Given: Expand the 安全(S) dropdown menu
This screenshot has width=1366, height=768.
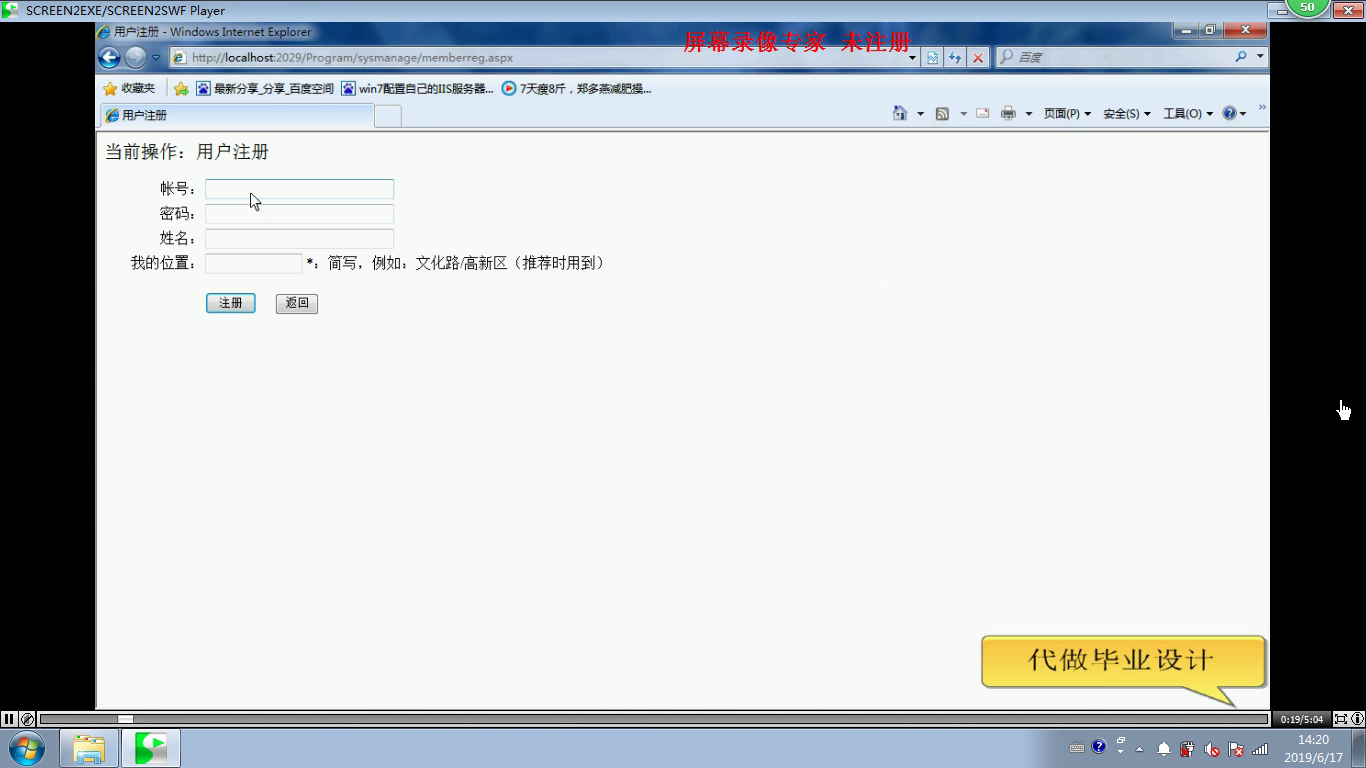Looking at the screenshot, I should [x=1126, y=114].
